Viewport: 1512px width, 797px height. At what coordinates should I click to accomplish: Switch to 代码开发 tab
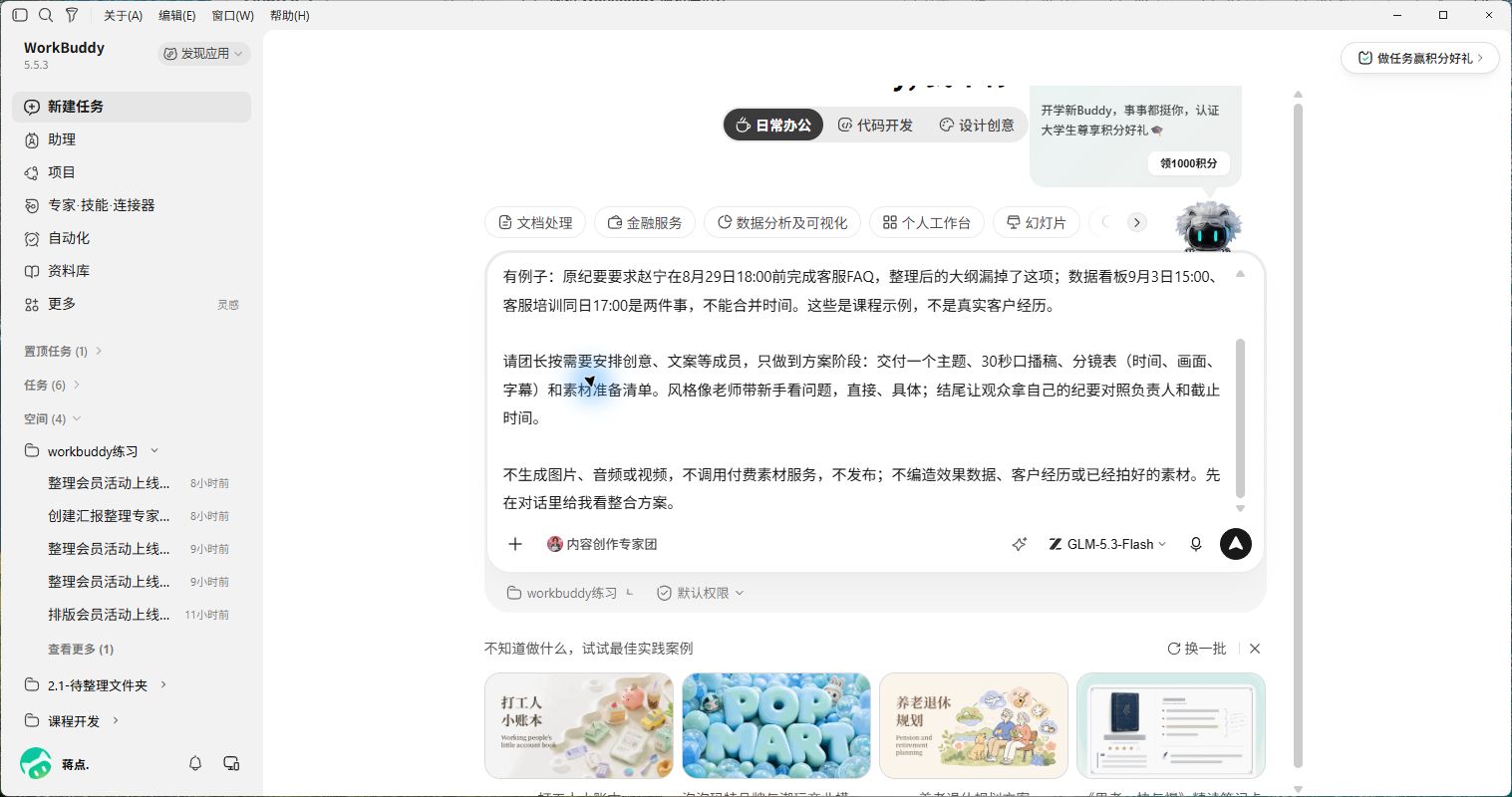click(x=875, y=126)
